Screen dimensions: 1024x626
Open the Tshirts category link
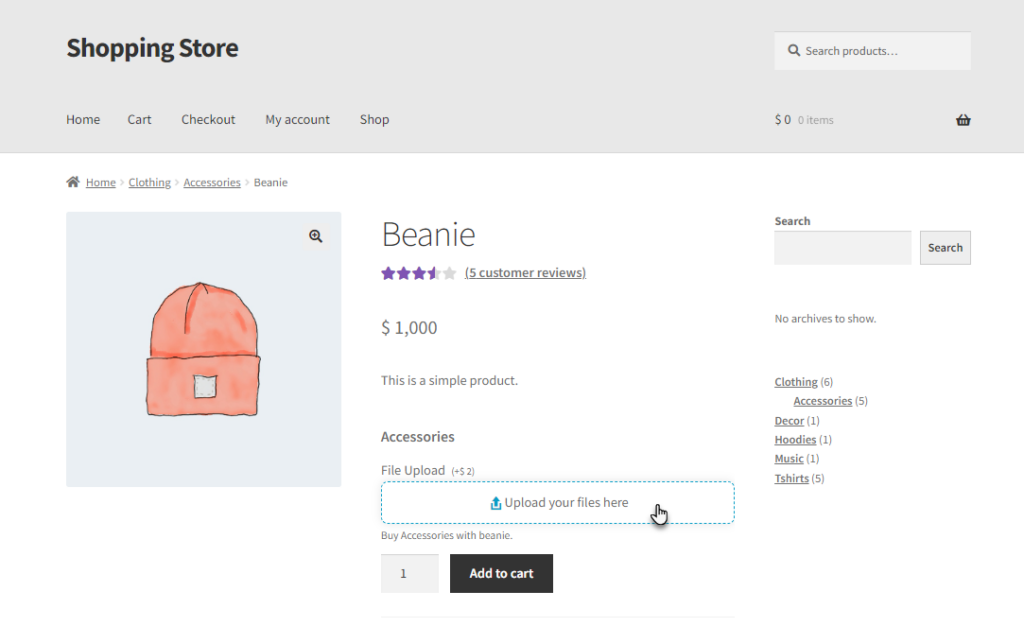[x=792, y=478]
